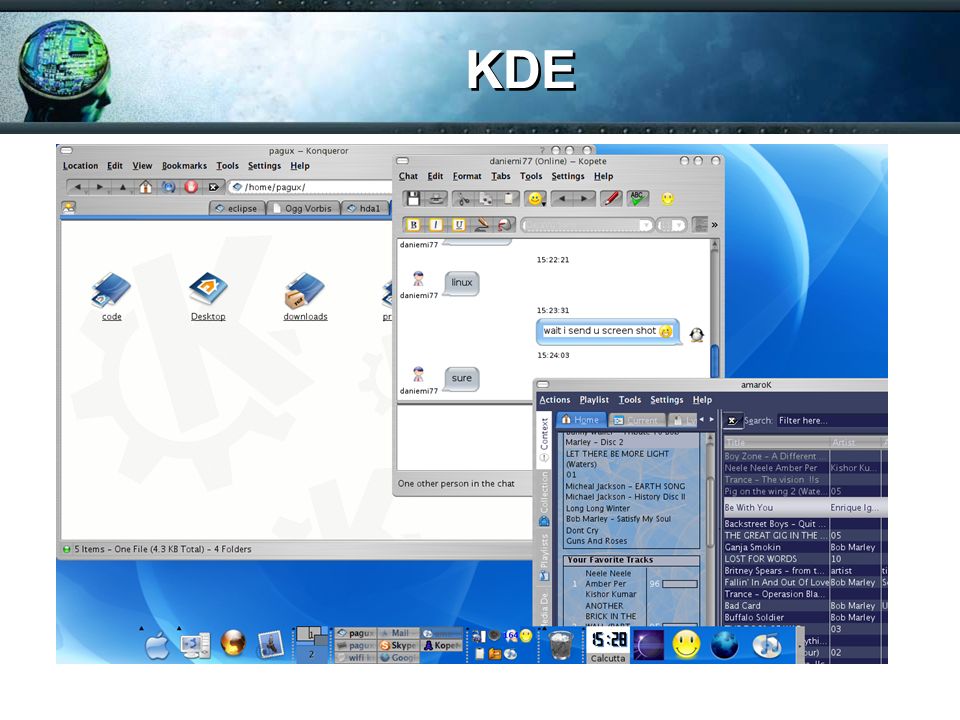Click the Konqueror location field /home/pagux/
960x720 pixels.
pyautogui.click(x=311, y=187)
